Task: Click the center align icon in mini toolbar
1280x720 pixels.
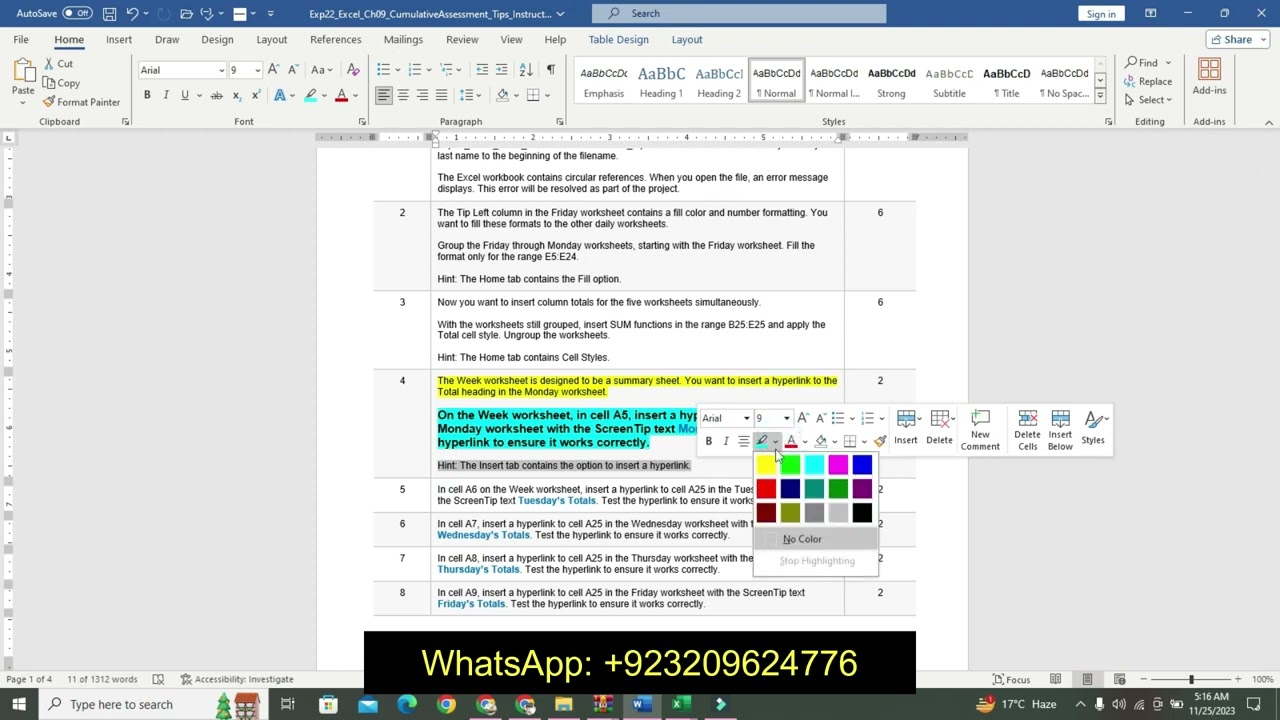Action: click(x=744, y=441)
